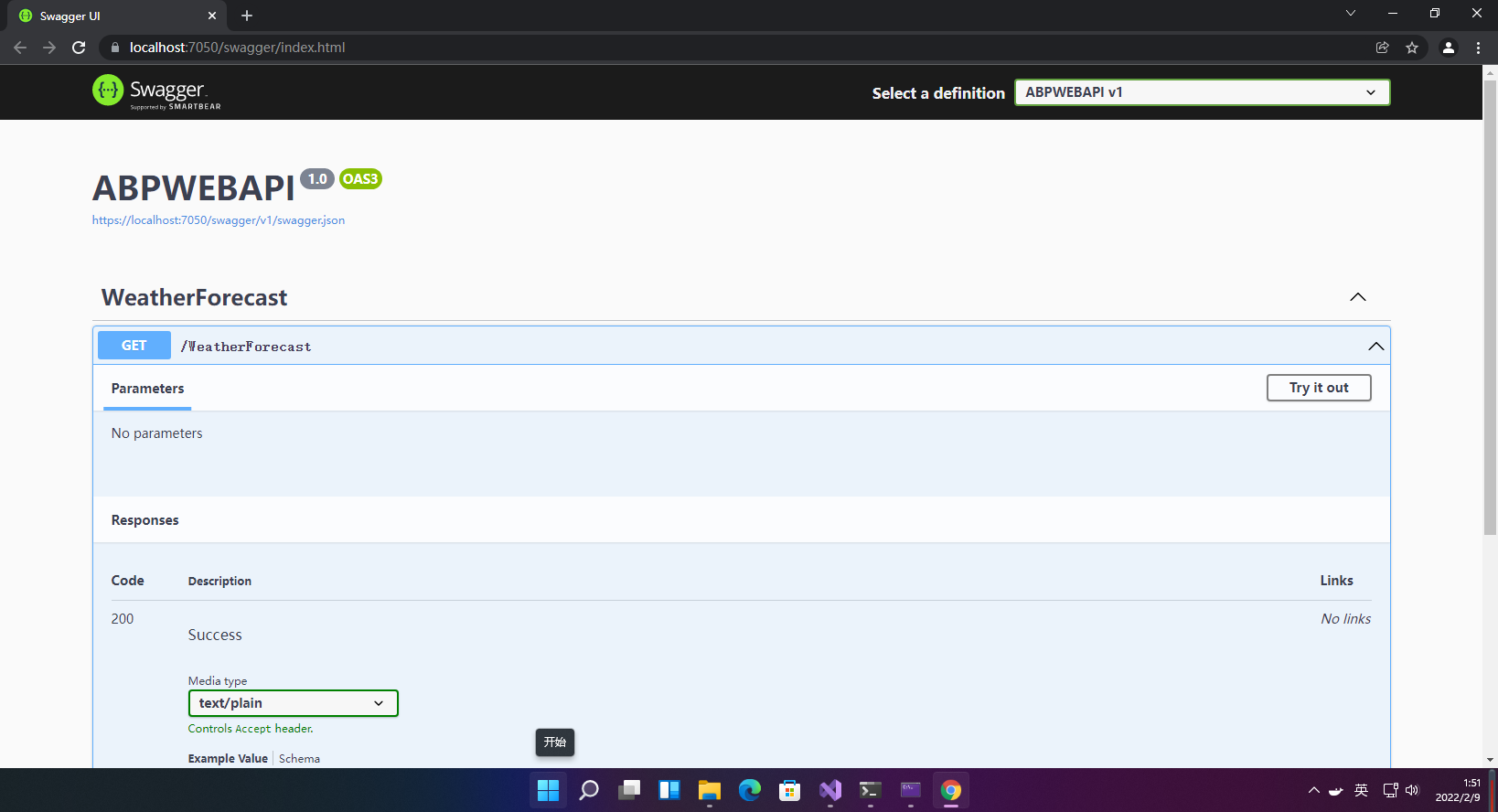The width and height of the screenshot is (1498, 812).
Task: Click the ABPWEBAPI title
Action: point(194,188)
